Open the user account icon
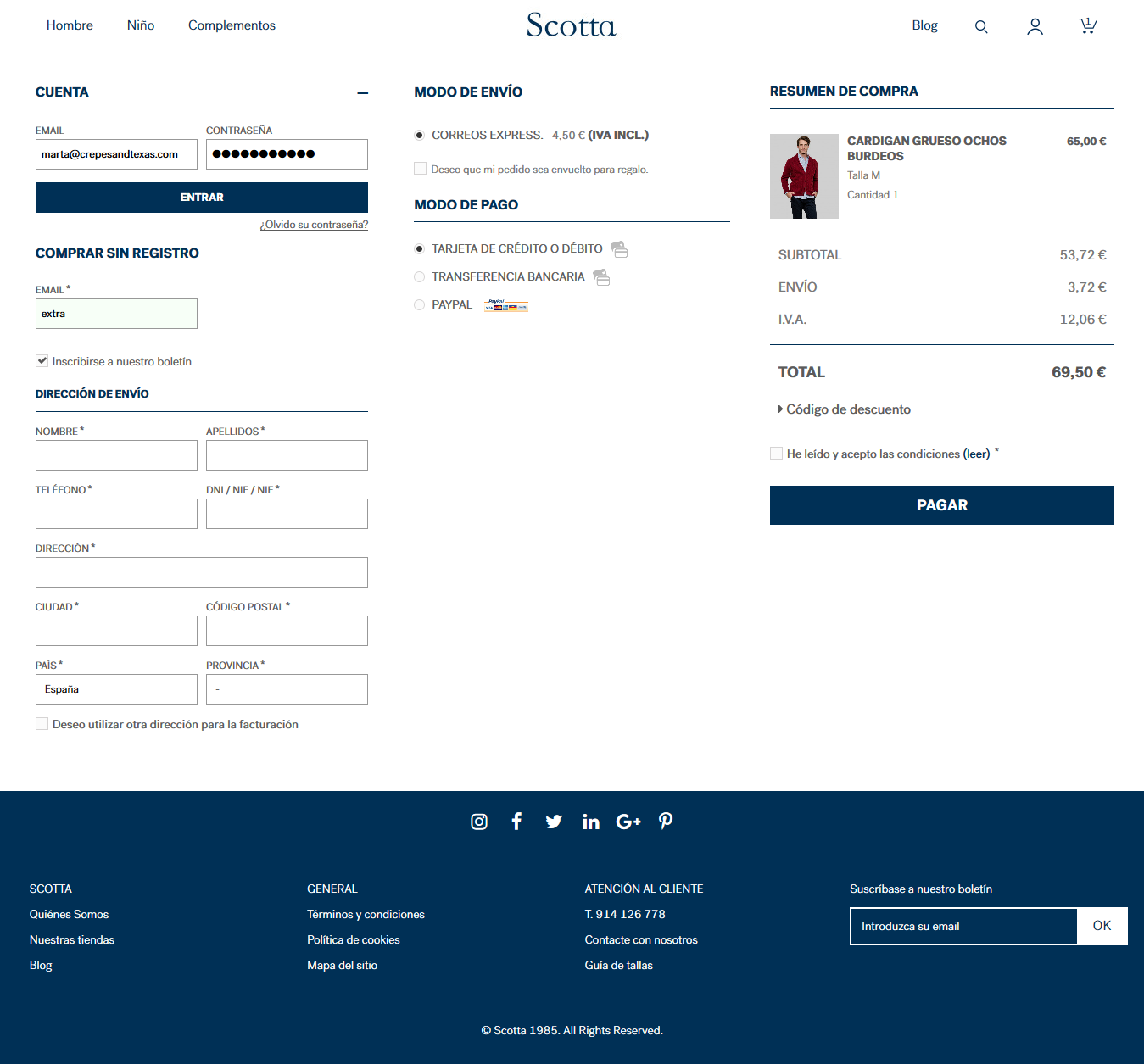The image size is (1144, 1064). click(1035, 27)
